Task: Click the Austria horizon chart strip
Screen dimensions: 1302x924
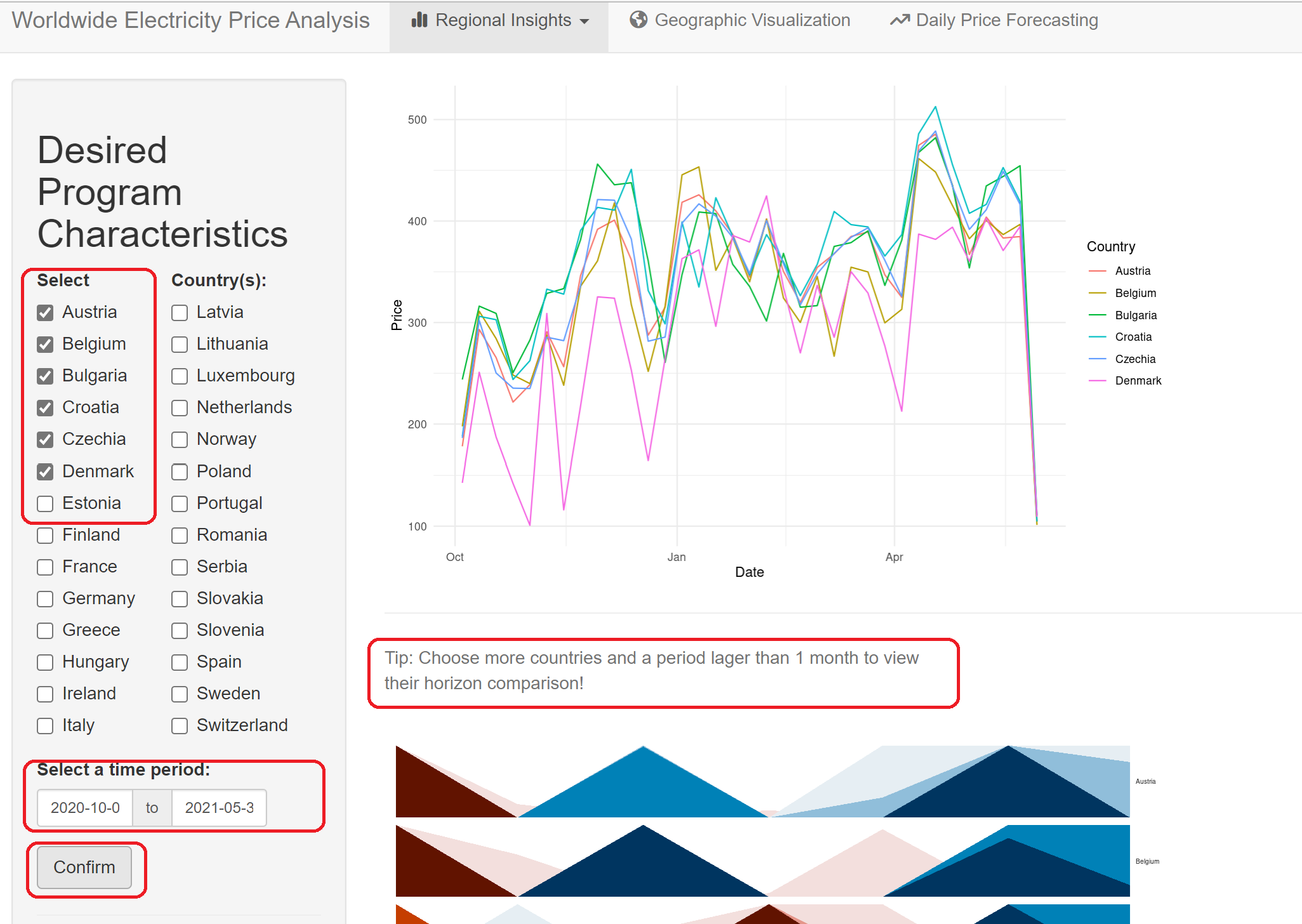Action: pyautogui.click(x=761, y=781)
